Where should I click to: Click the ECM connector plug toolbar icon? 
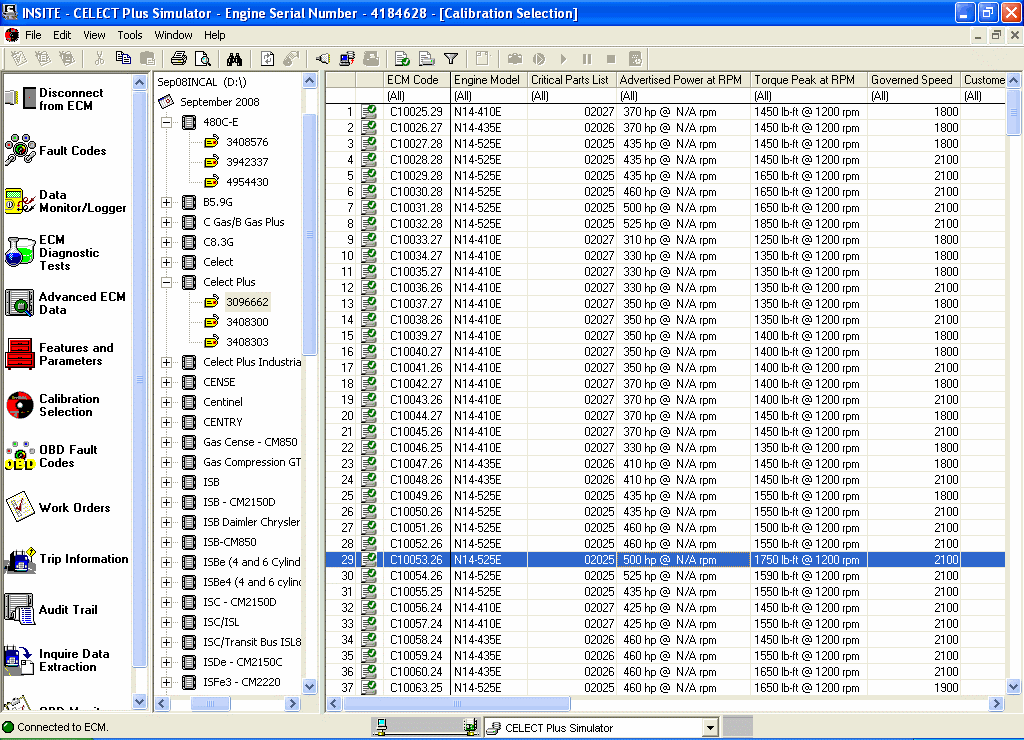(x=323, y=59)
